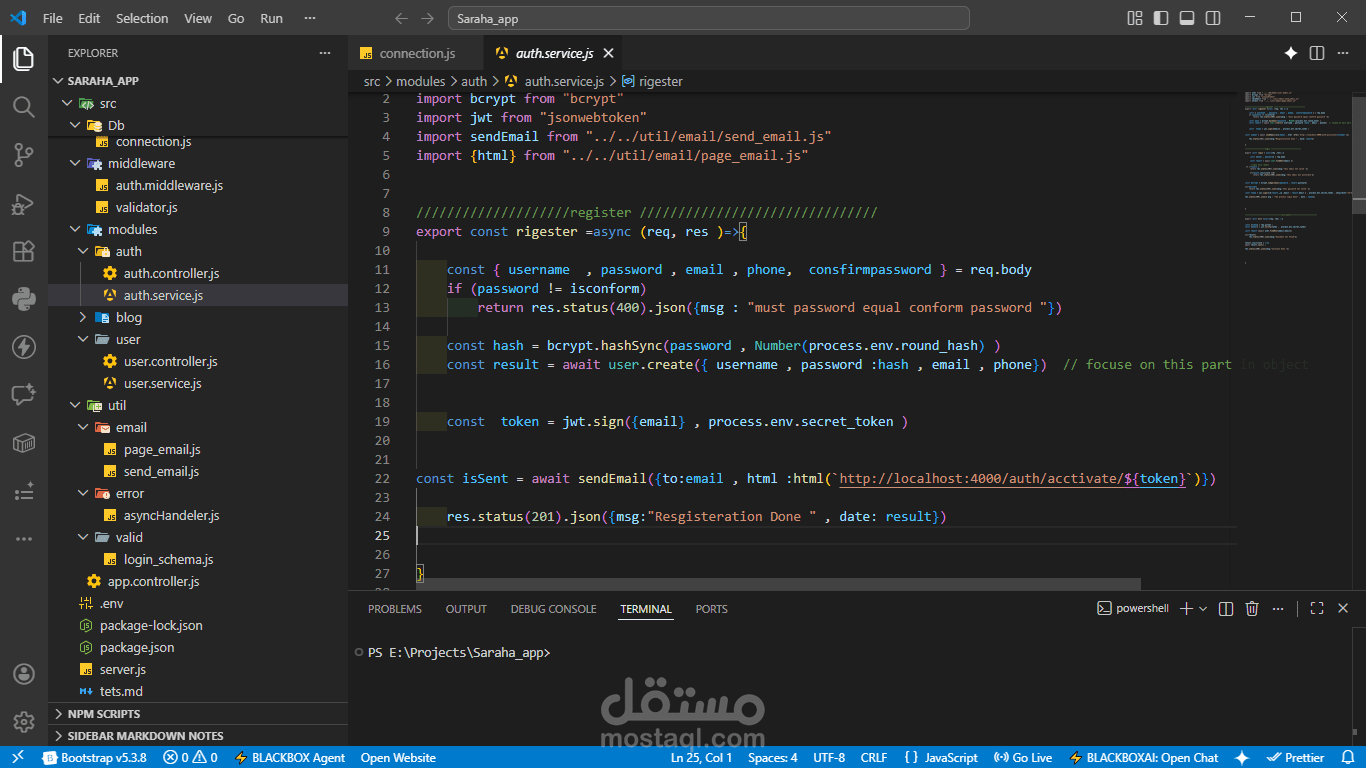Open the Python extension panel
This screenshot has height=768, width=1366.
coord(24,299)
